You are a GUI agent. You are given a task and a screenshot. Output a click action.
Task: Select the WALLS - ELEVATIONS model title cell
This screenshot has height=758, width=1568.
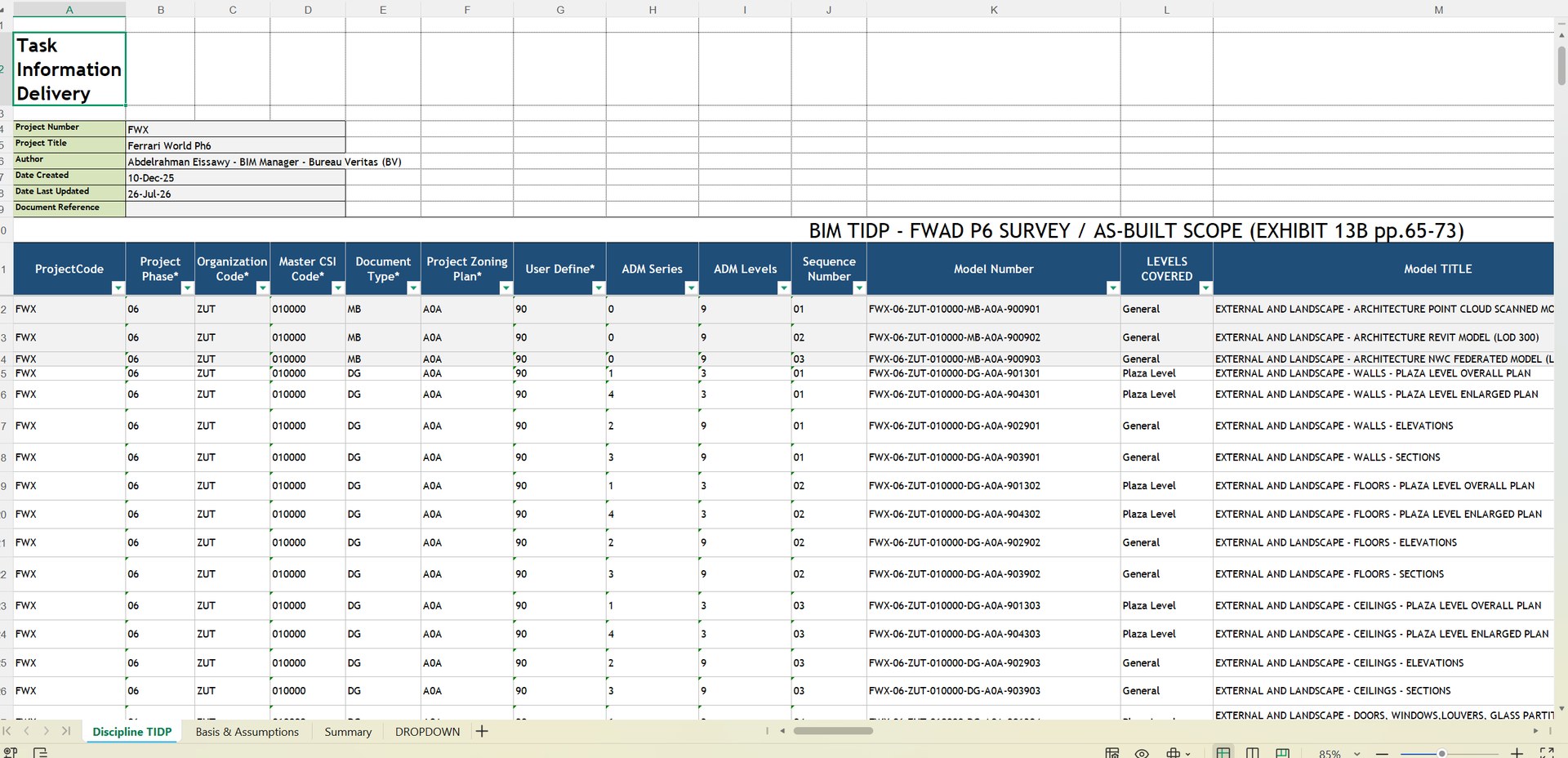click(x=1383, y=426)
